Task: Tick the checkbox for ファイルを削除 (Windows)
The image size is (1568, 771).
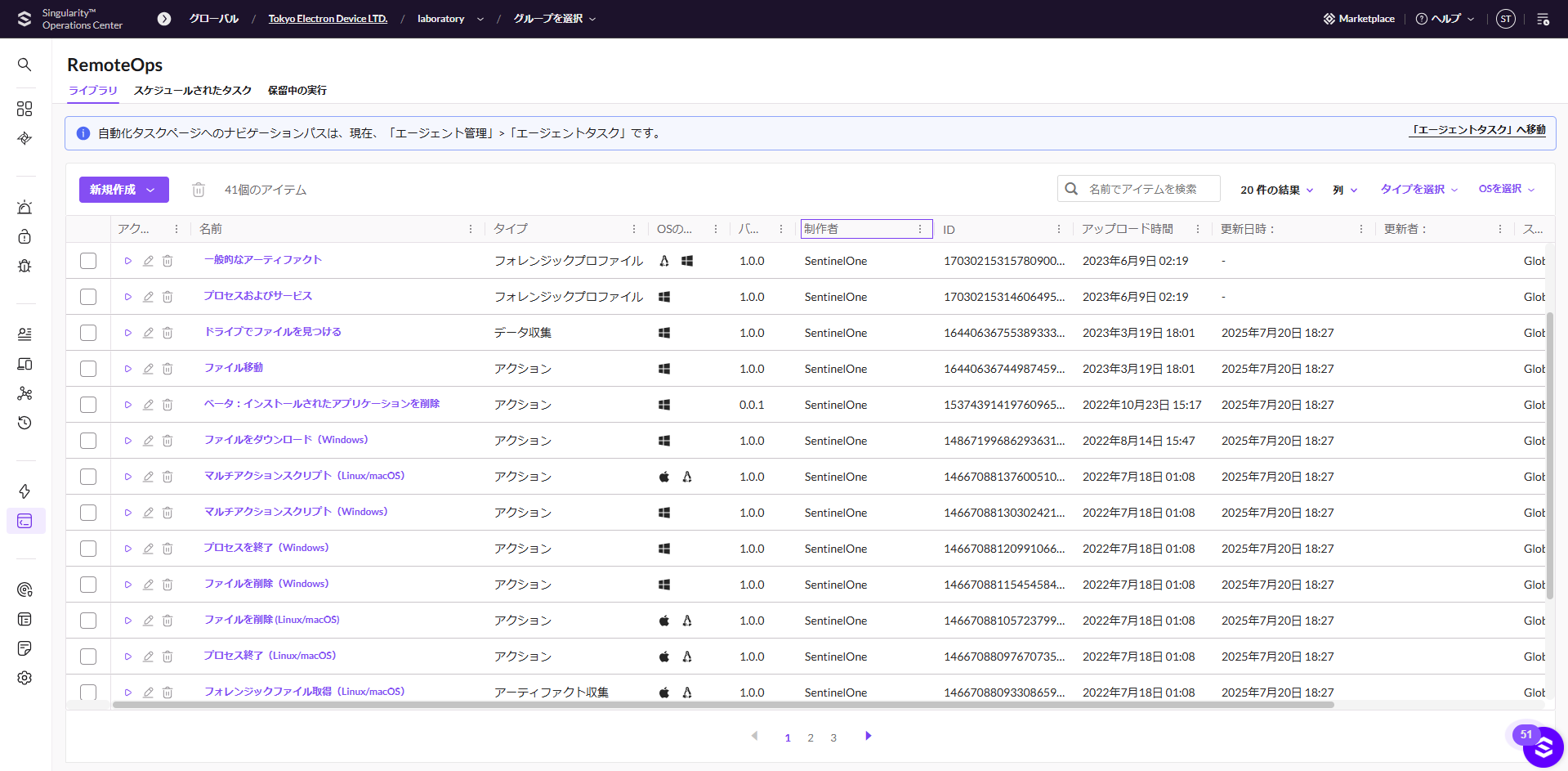Action: (x=88, y=585)
